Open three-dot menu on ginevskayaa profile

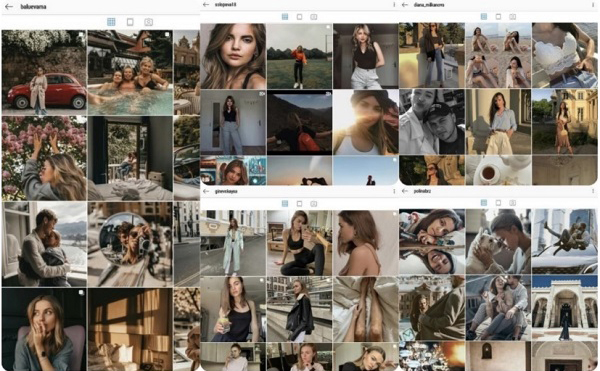tap(394, 191)
